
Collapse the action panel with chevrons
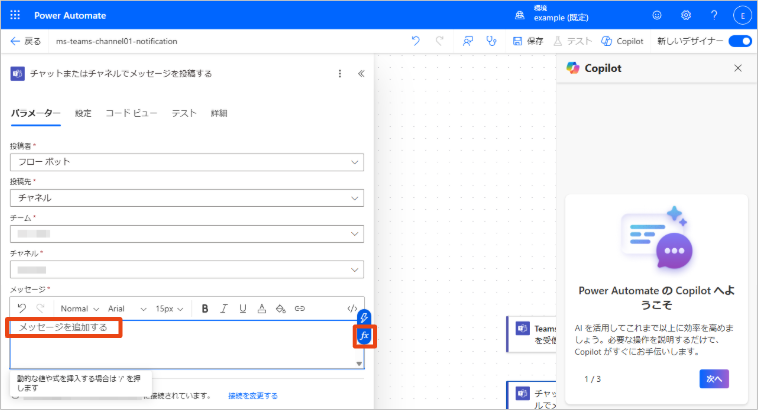tap(361, 73)
